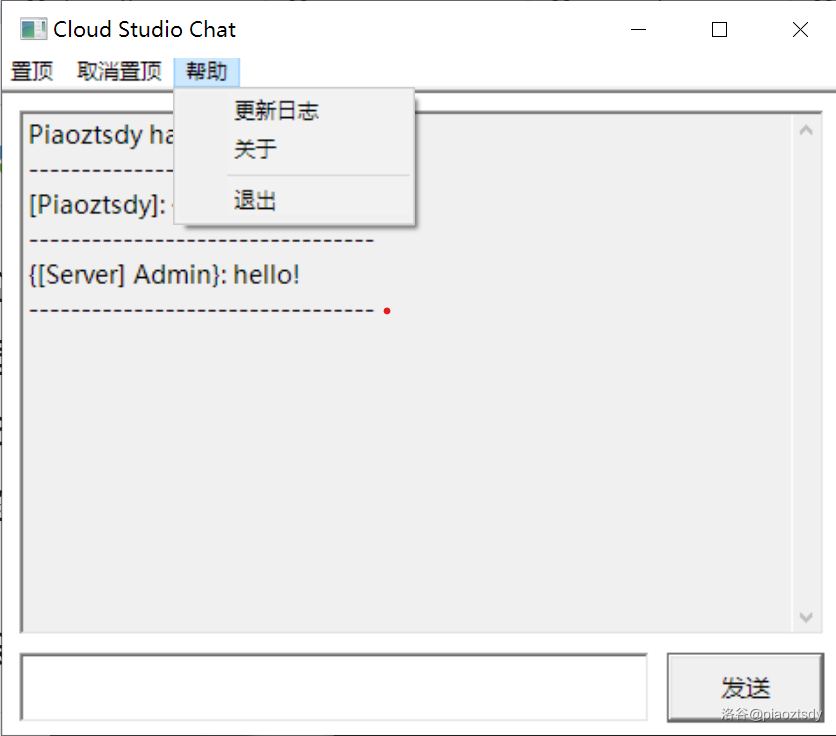Click the 置顶 menu item
Image resolution: width=836 pixels, height=736 pixels.
point(31,72)
